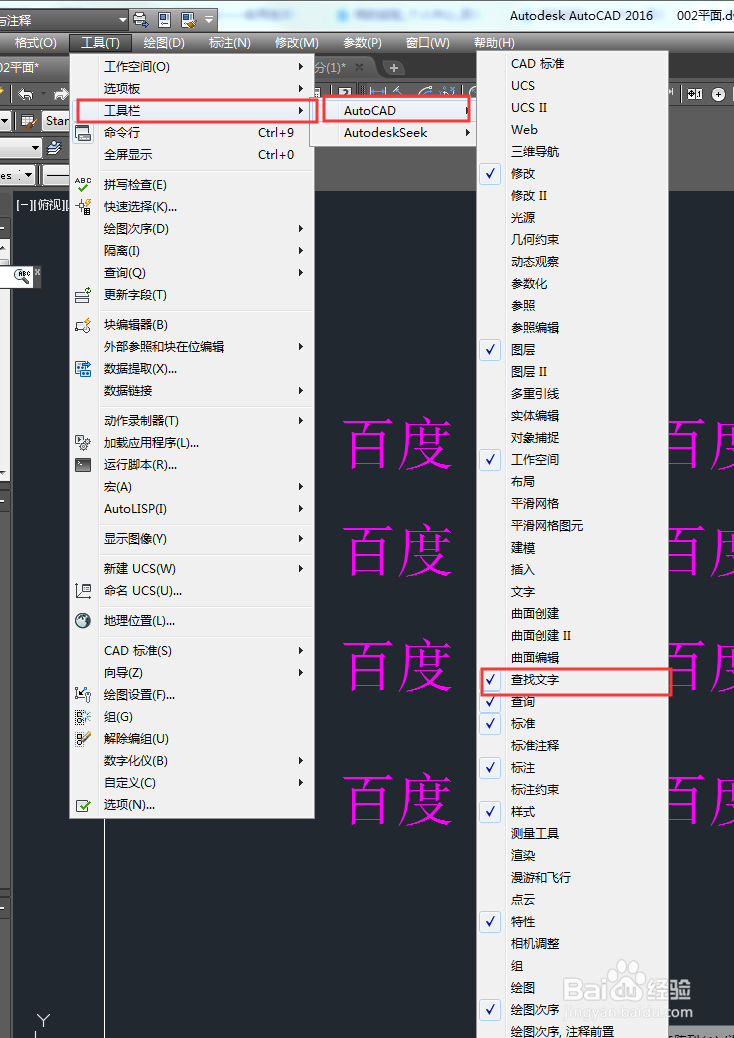Open the 窗口(W) menu
The image size is (734, 1038).
428,43
